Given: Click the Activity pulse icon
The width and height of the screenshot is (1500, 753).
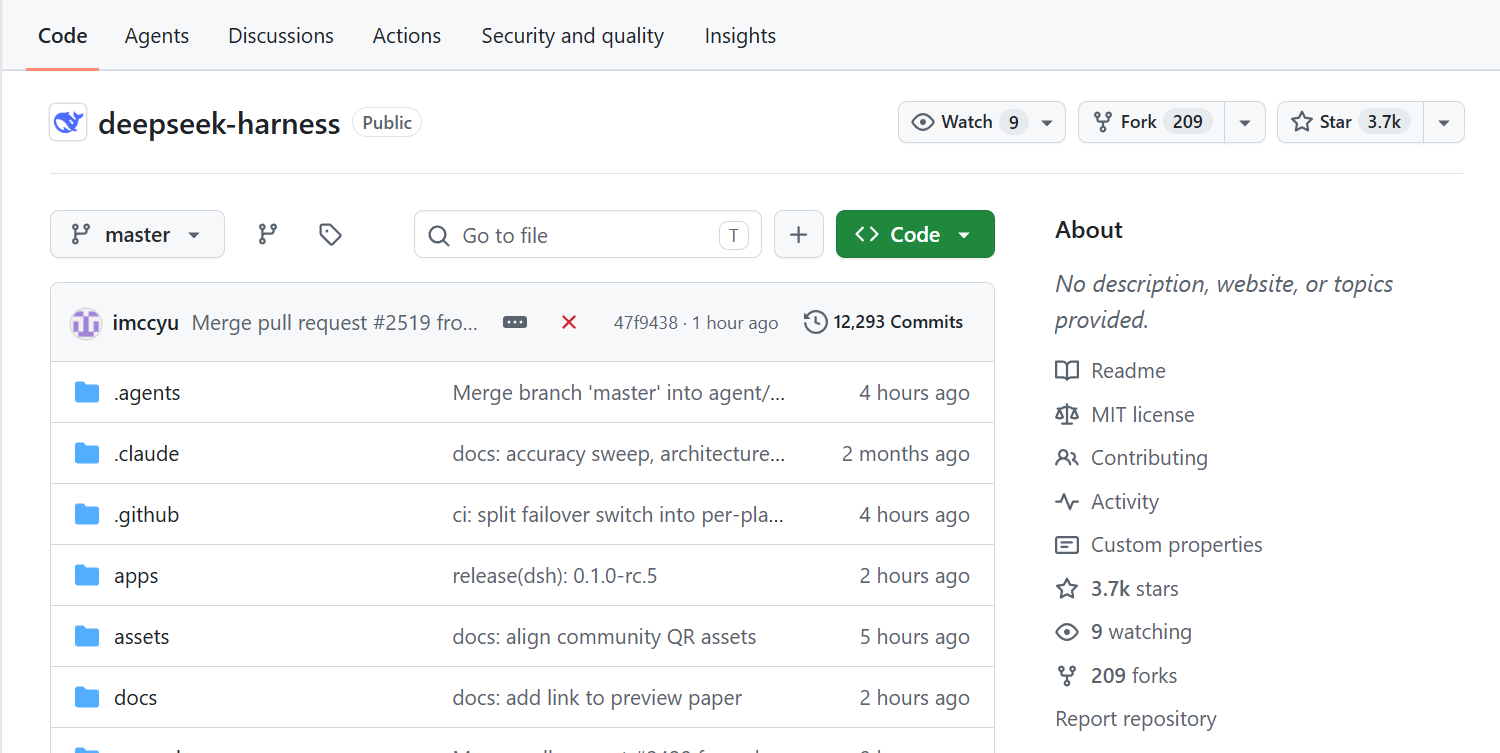Looking at the screenshot, I should click(x=1067, y=501).
